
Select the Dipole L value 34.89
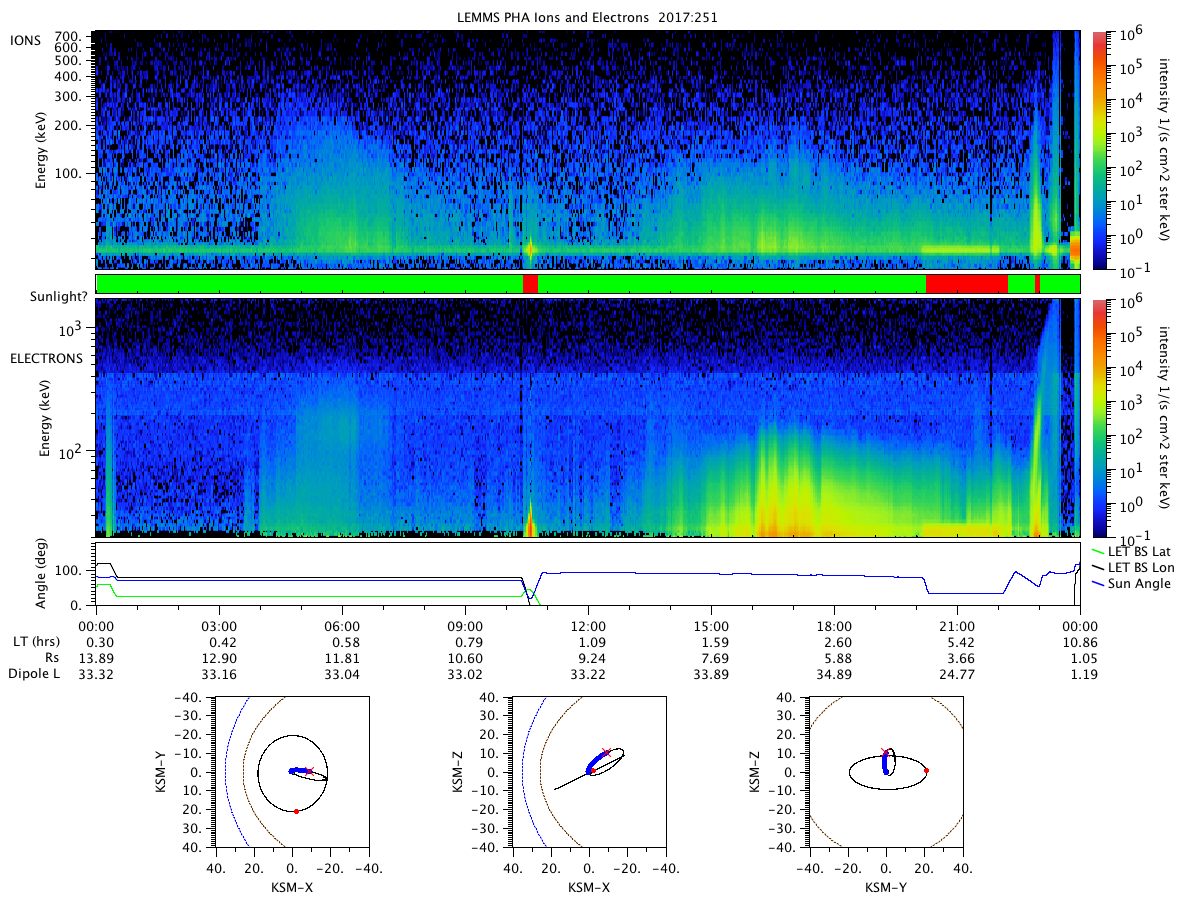(x=834, y=675)
